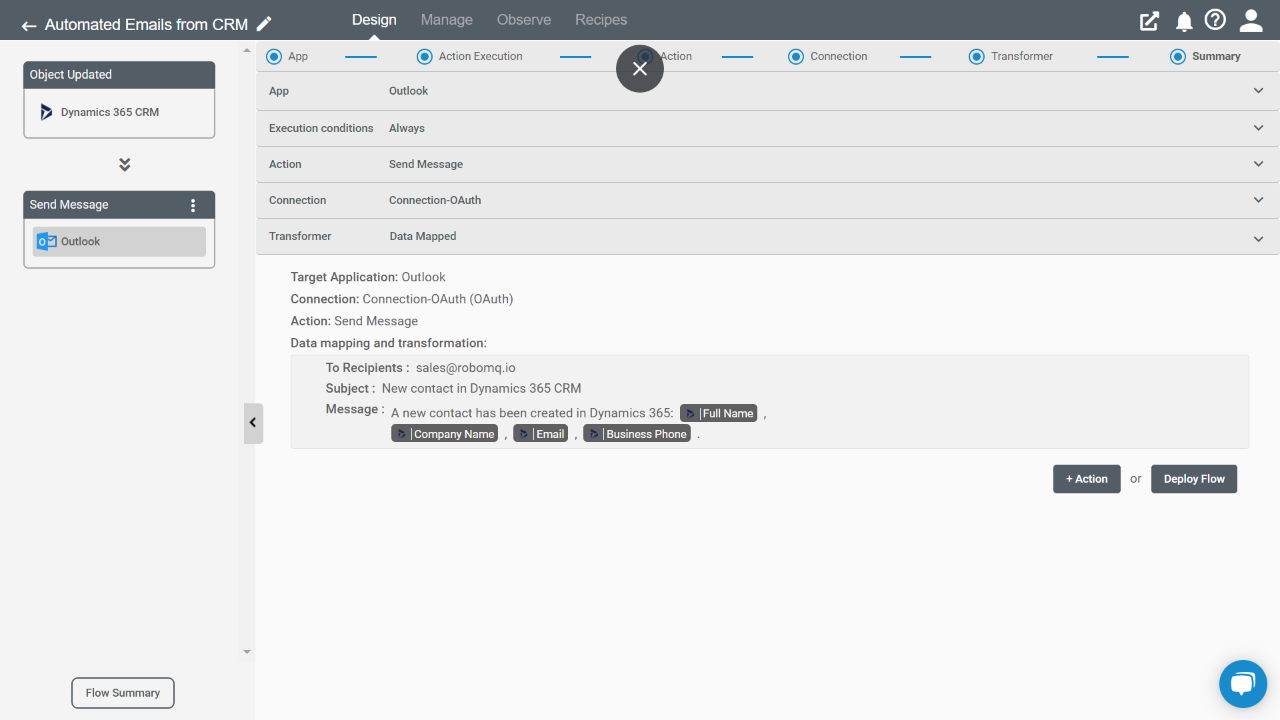The image size is (1280, 720).
Task: Open notifications bell
Action: point(1184,21)
